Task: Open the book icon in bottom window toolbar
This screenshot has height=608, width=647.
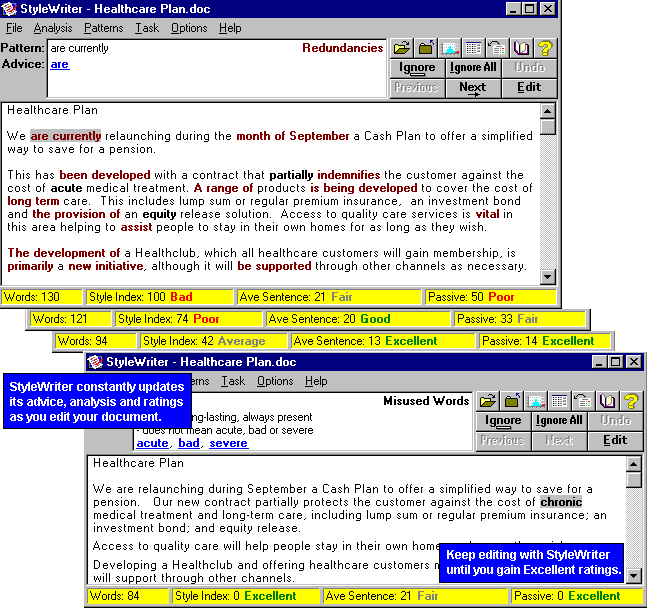Action: (607, 401)
